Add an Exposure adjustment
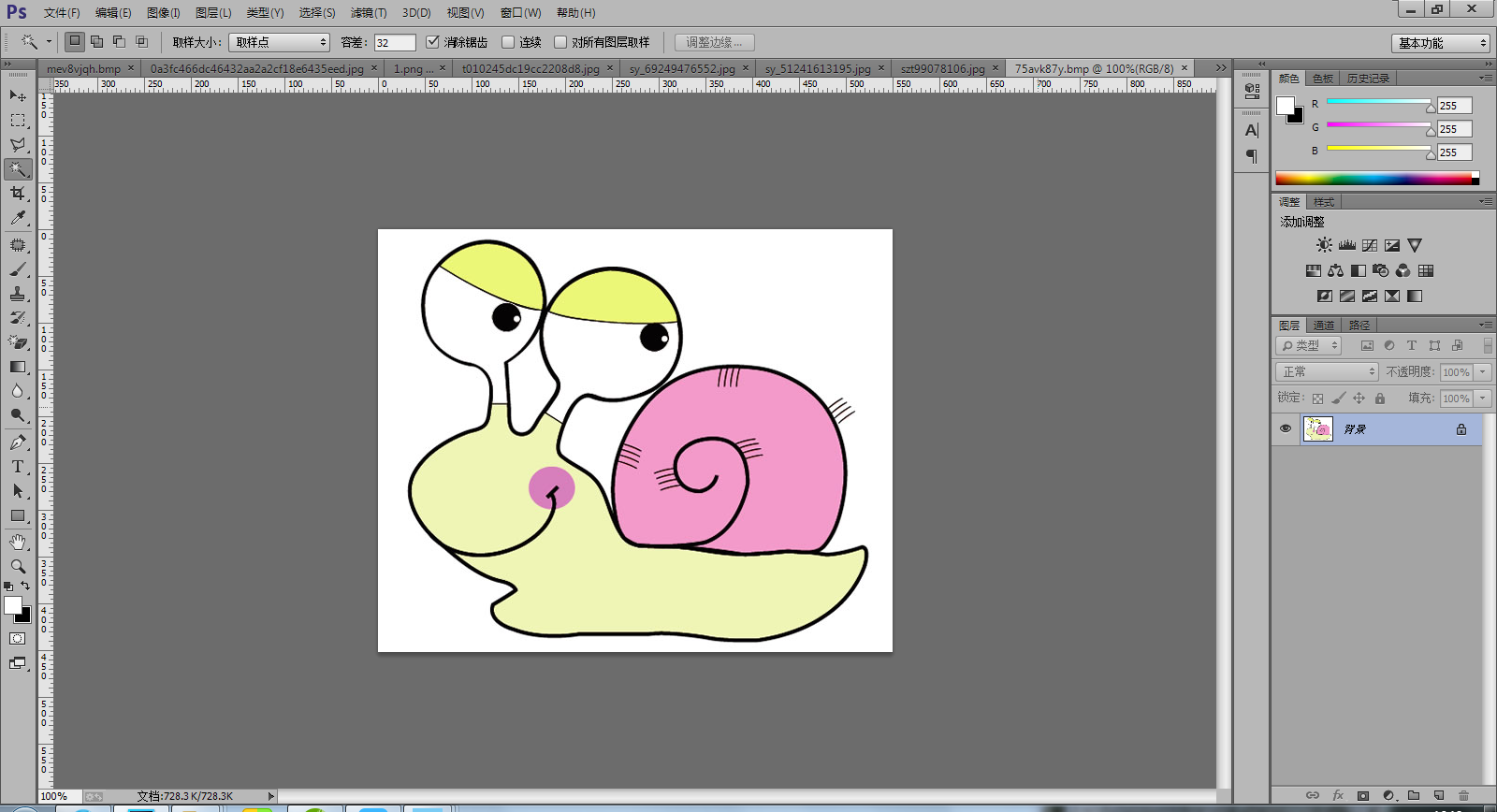1497x812 pixels. 1392,245
